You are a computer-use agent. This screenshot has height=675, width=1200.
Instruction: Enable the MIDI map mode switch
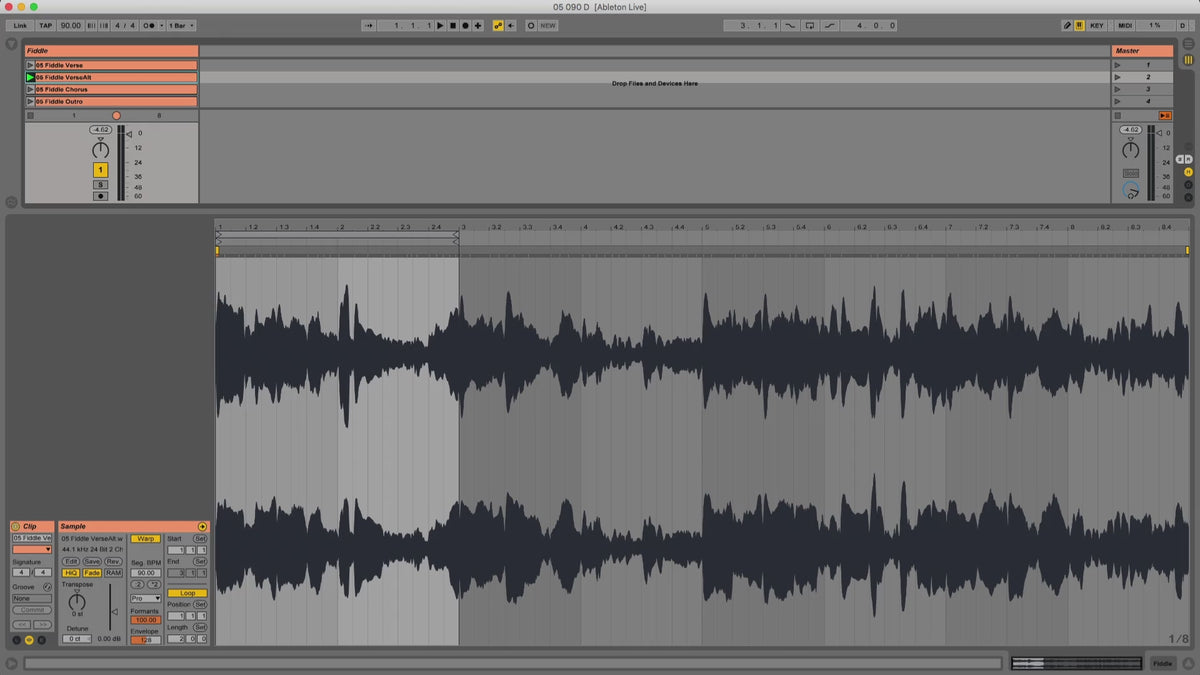1125,25
